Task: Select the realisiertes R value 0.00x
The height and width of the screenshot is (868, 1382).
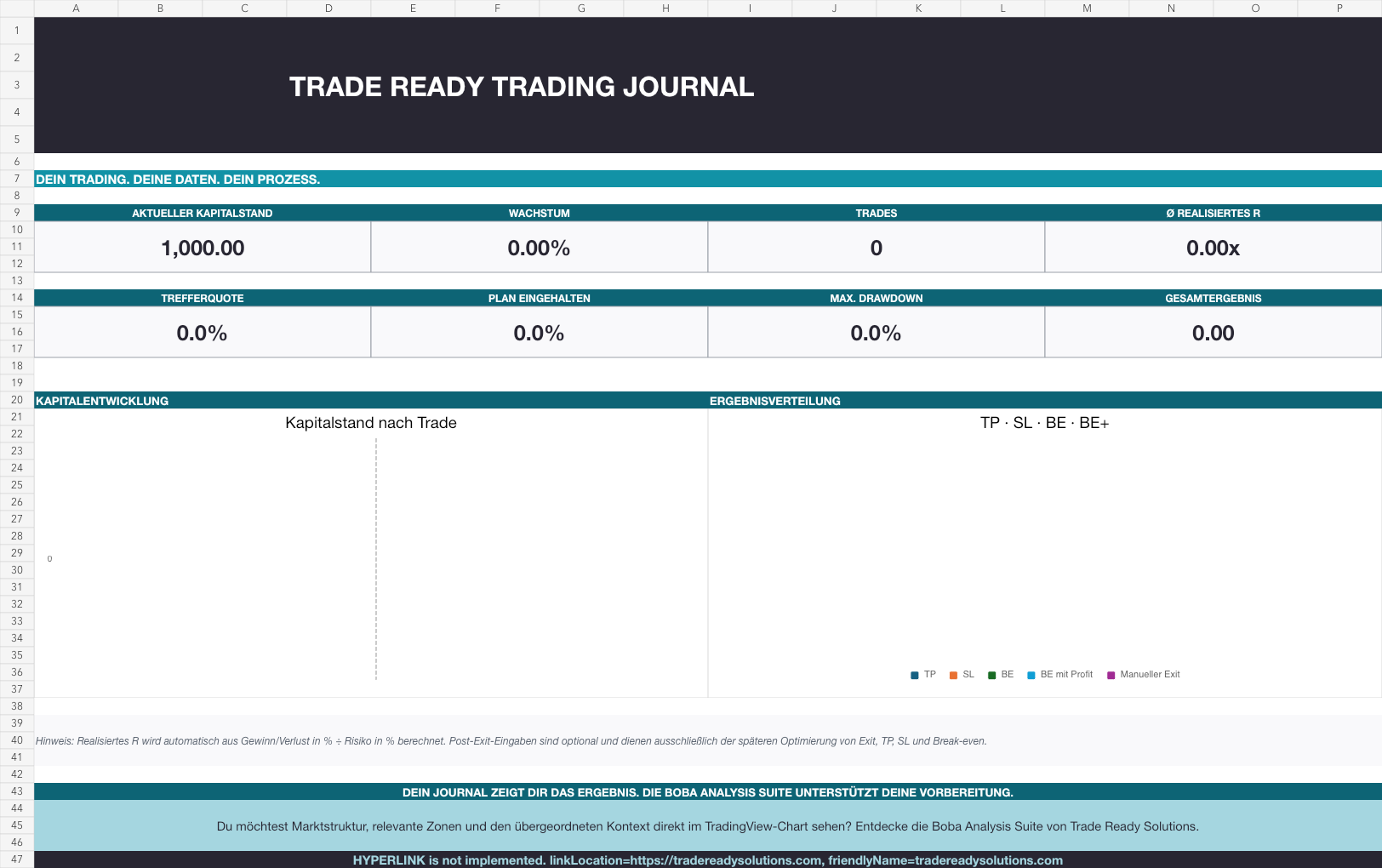Action: (x=1213, y=248)
